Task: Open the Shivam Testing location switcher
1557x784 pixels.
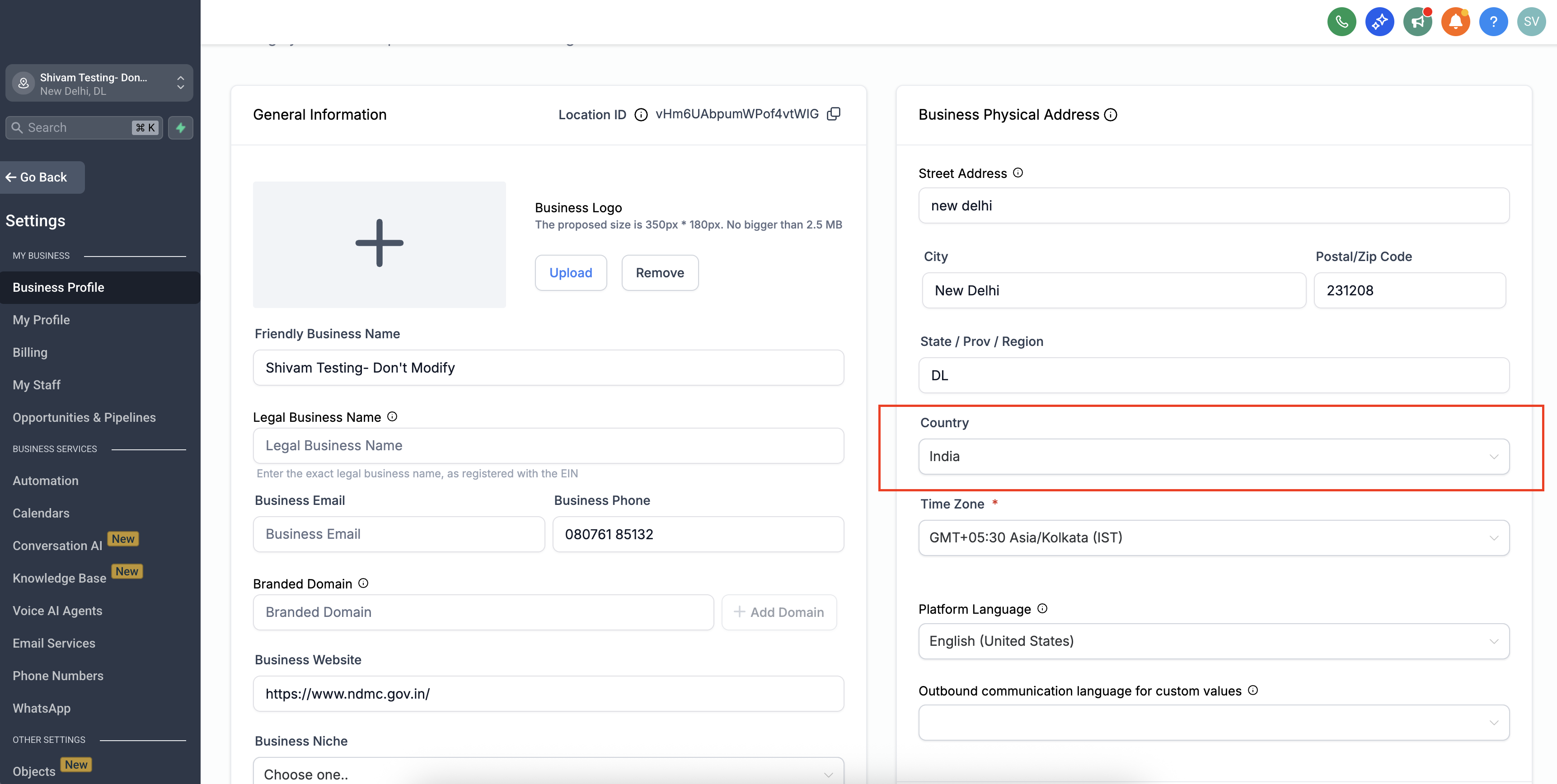Action: click(x=99, y=84)
